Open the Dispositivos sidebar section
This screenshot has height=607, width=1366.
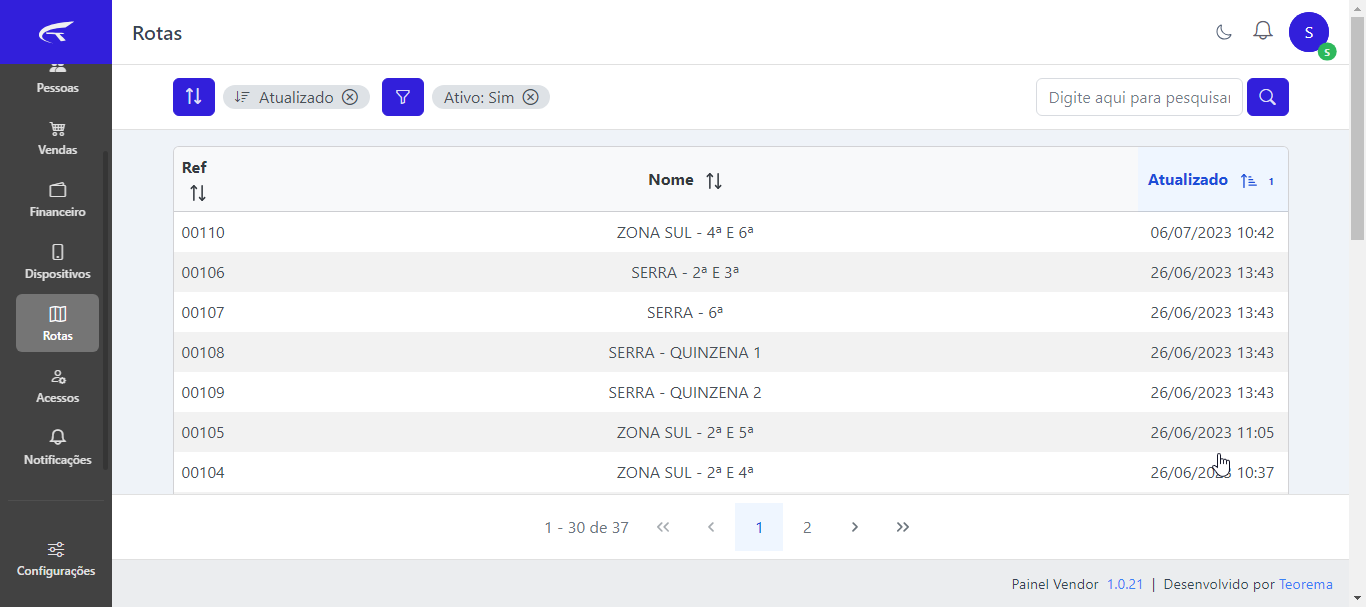[x=57, y=262]
